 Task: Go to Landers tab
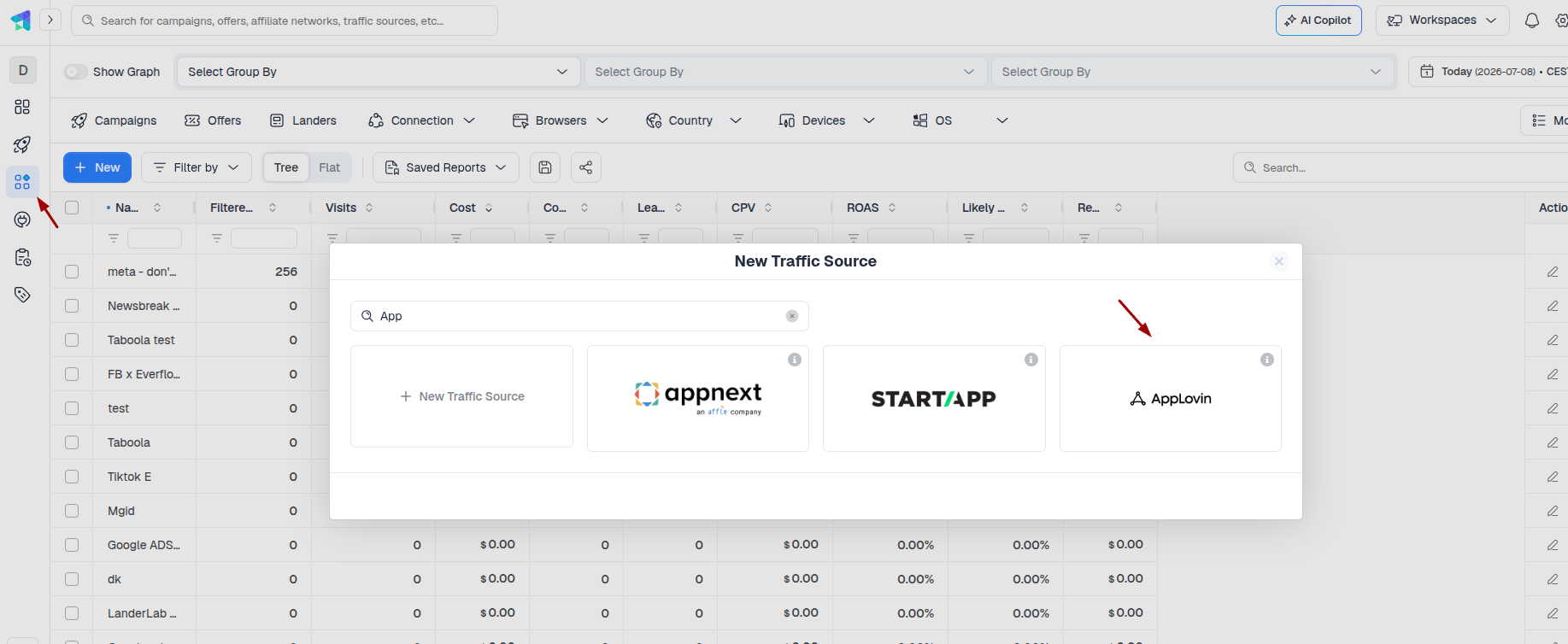[303, 120]
